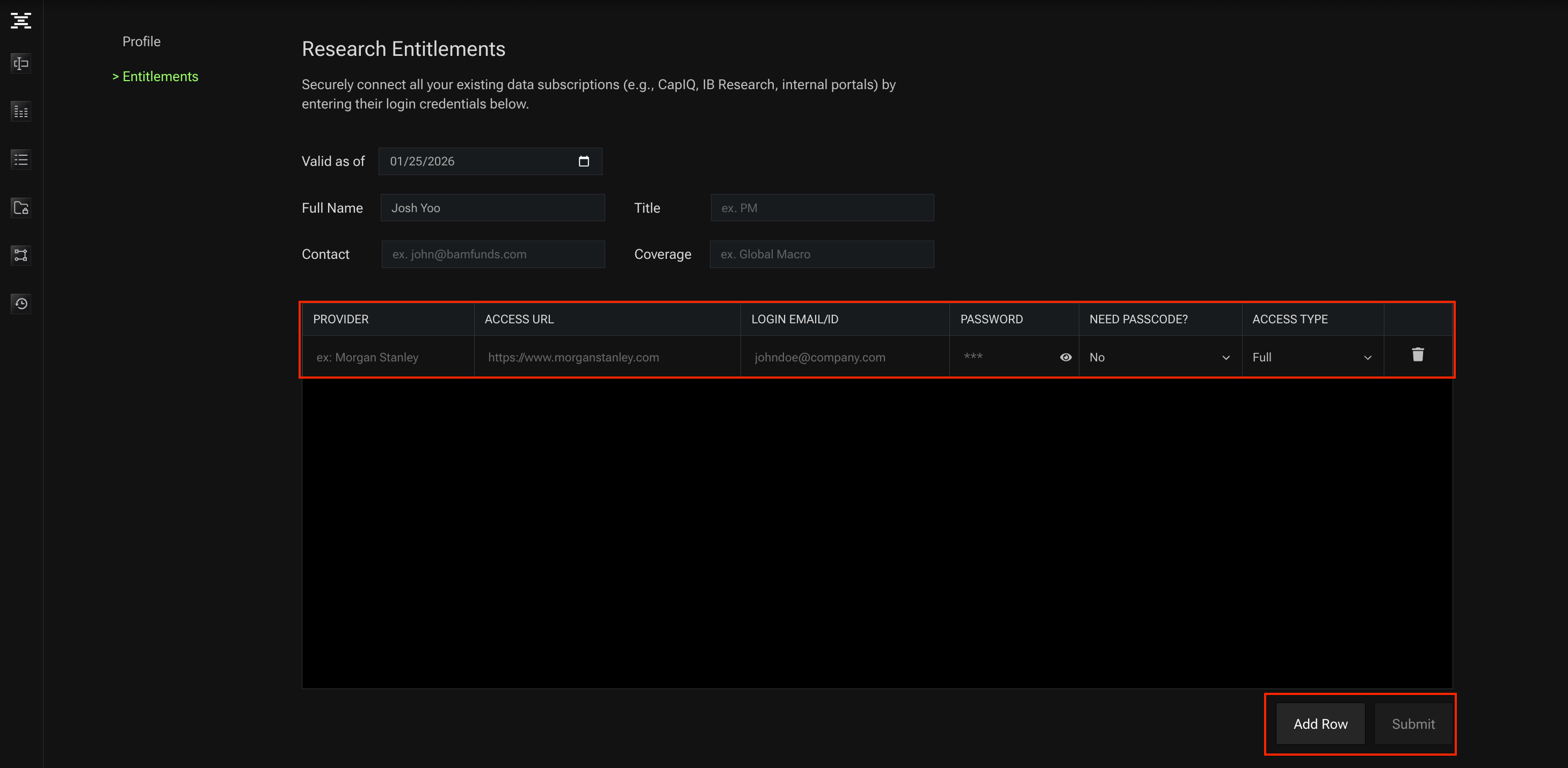Image resolution: width=1568 pixels, height=768 pixels.
Task: Click the Provider cell in the table
Action: coord(388,357)
